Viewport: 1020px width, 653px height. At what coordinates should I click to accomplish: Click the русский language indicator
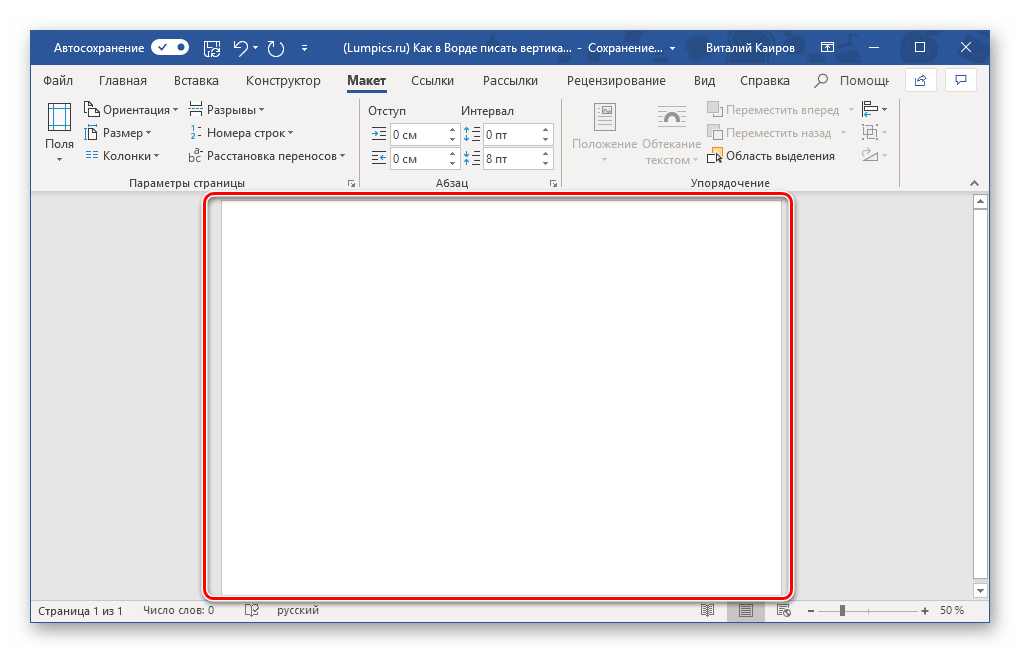[x=298, y=610]
